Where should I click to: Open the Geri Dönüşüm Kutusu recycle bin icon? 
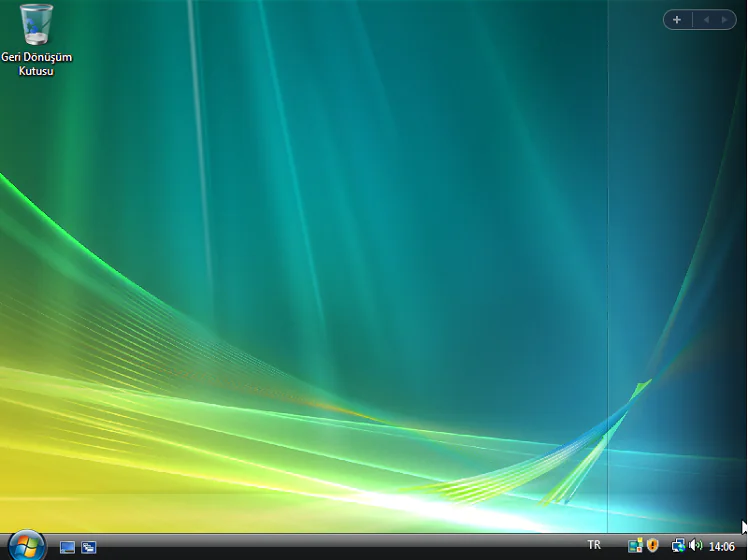[x=36, y=25]
